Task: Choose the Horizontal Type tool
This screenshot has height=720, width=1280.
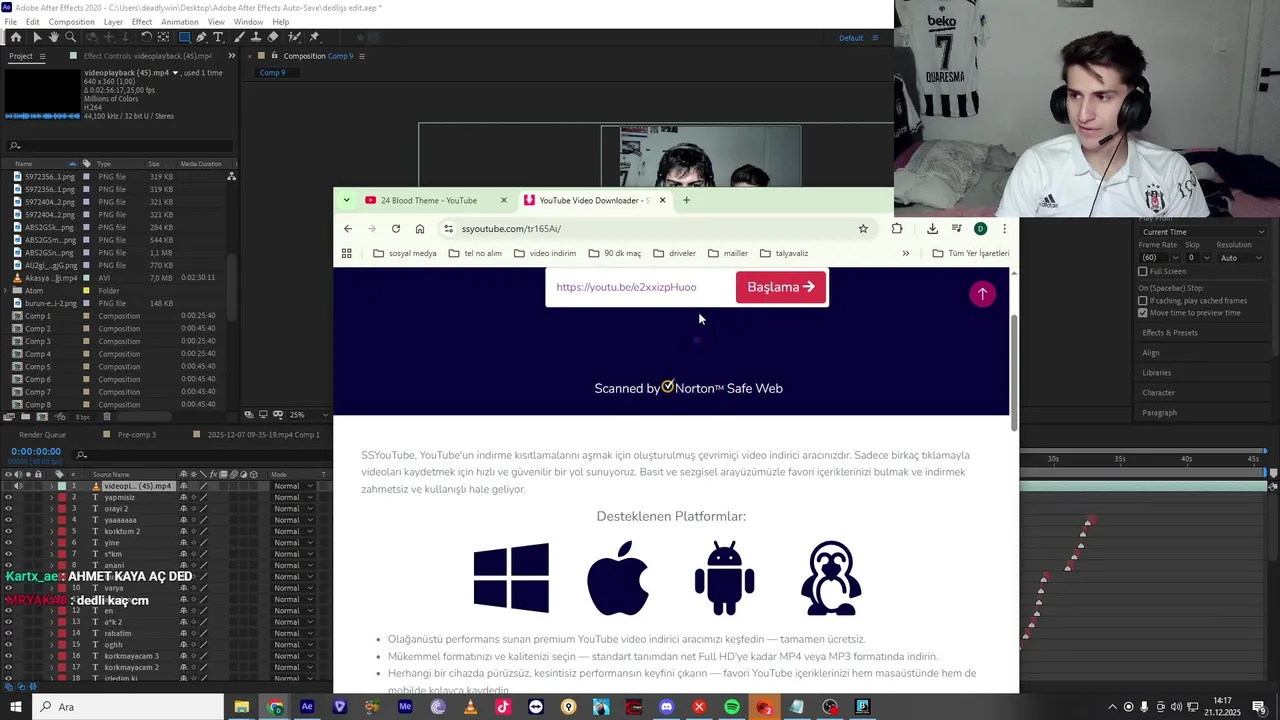Action: tap(218, 37)
